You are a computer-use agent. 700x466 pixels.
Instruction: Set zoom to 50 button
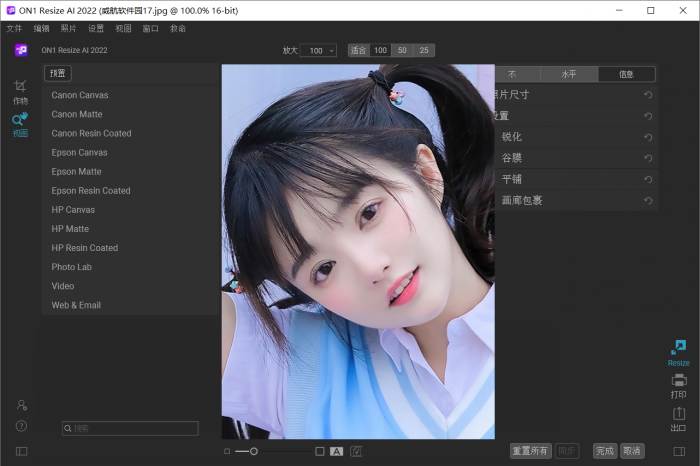[x=402, y=50]
